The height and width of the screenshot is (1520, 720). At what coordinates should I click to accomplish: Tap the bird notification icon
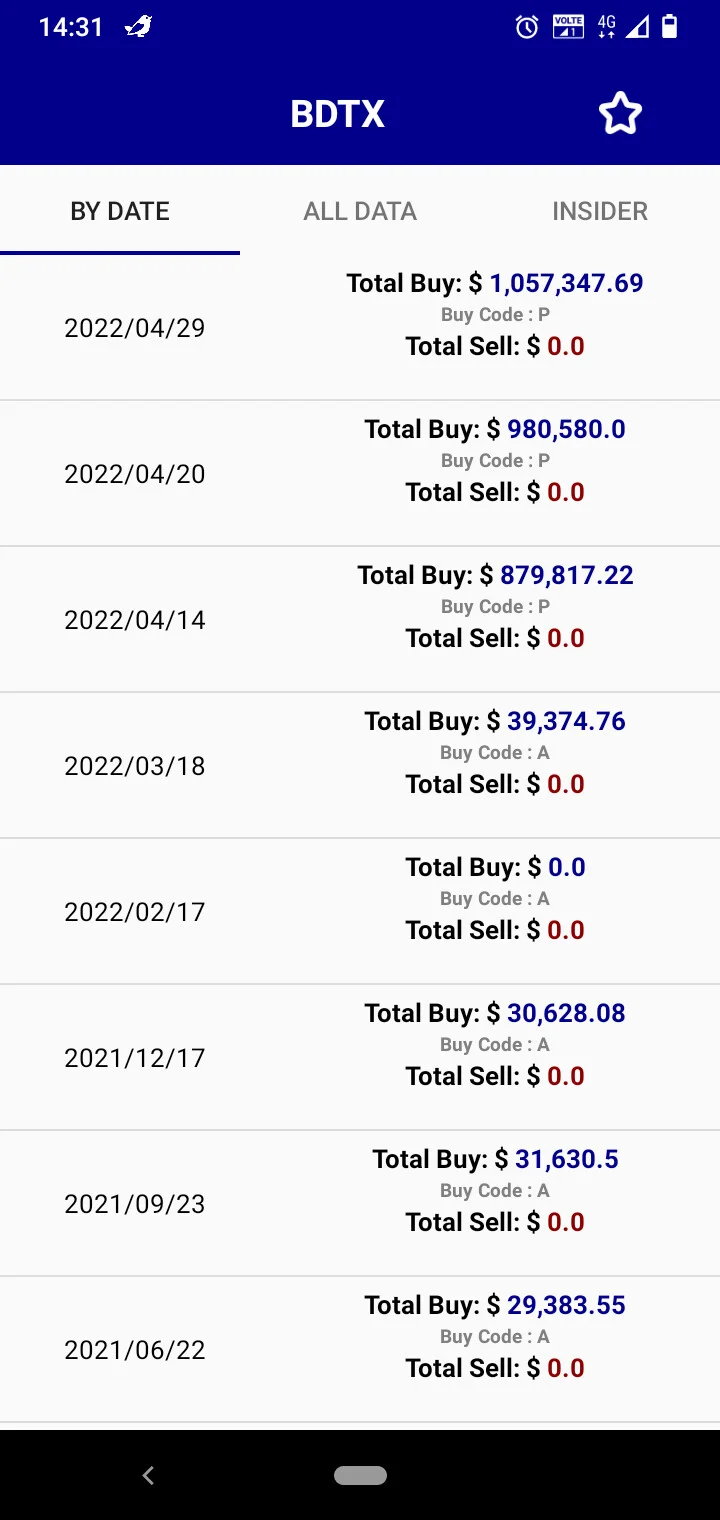[139, 27]
